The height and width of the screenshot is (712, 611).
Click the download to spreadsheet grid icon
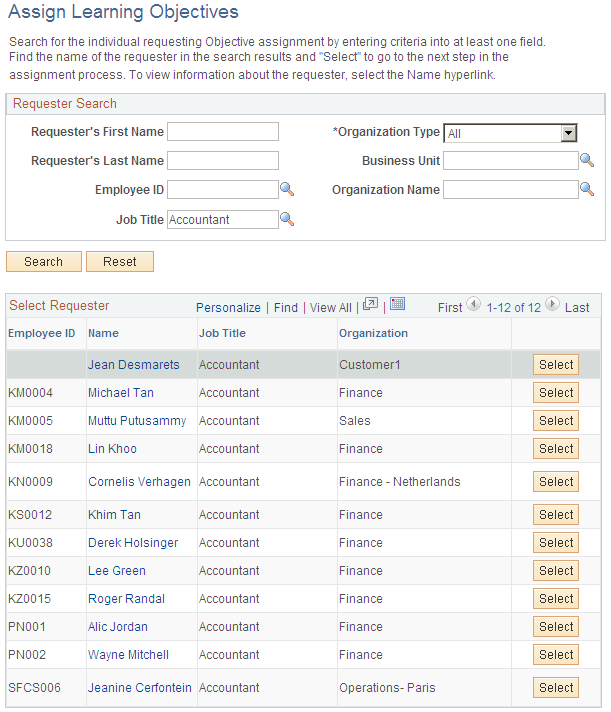(x=397, y=304)
